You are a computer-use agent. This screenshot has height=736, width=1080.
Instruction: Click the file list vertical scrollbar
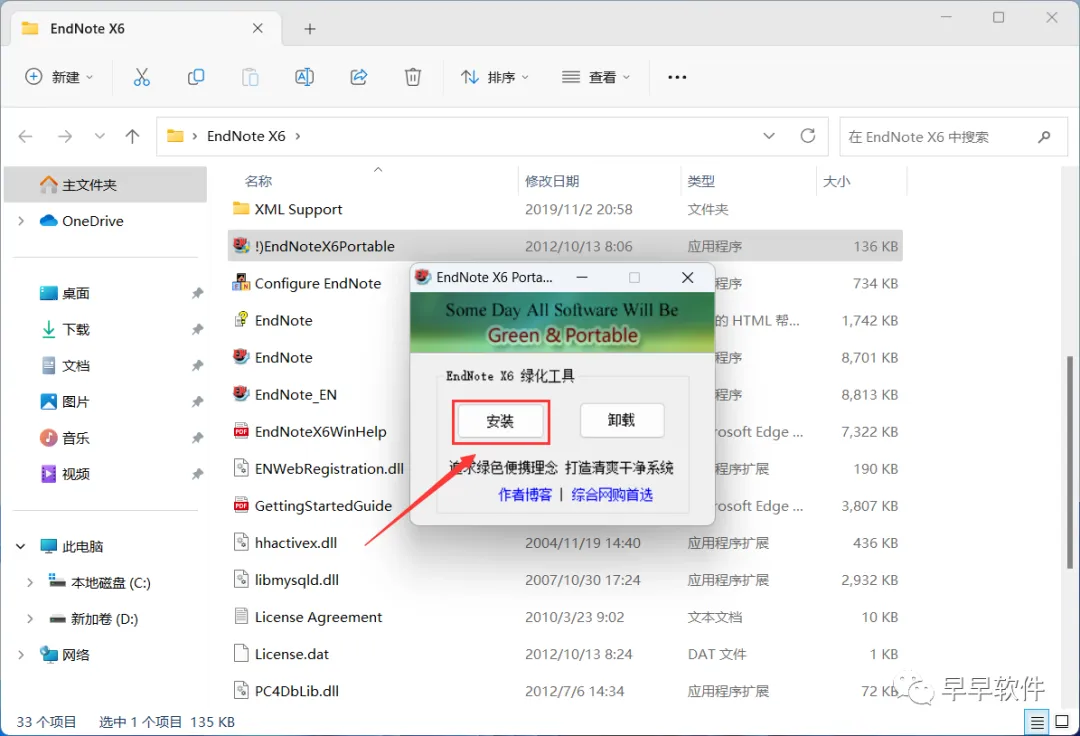pos(1070,461)
